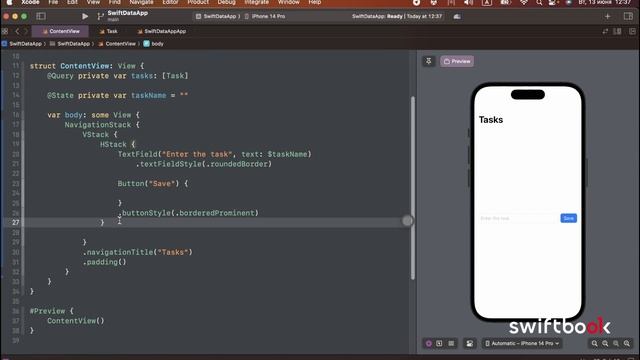640x360 pixels.
Task: Zoom the preview to fit
Action: click(616, 343)
